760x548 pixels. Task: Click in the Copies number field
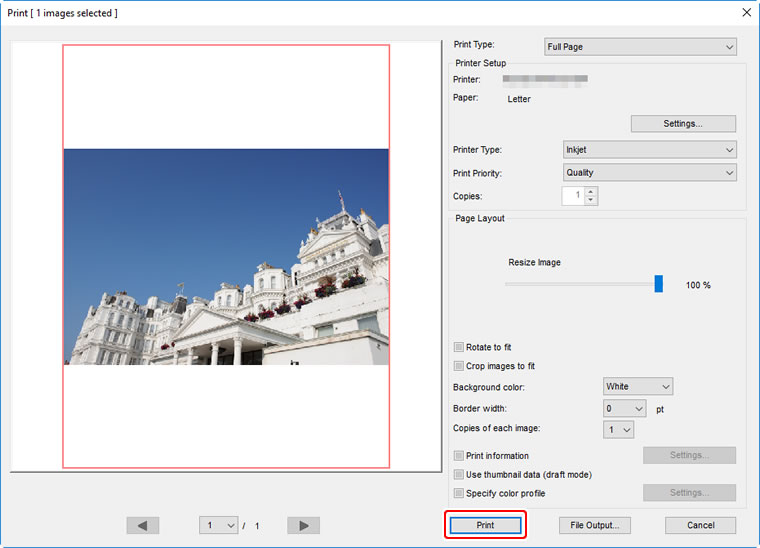[x=573, y=196]
